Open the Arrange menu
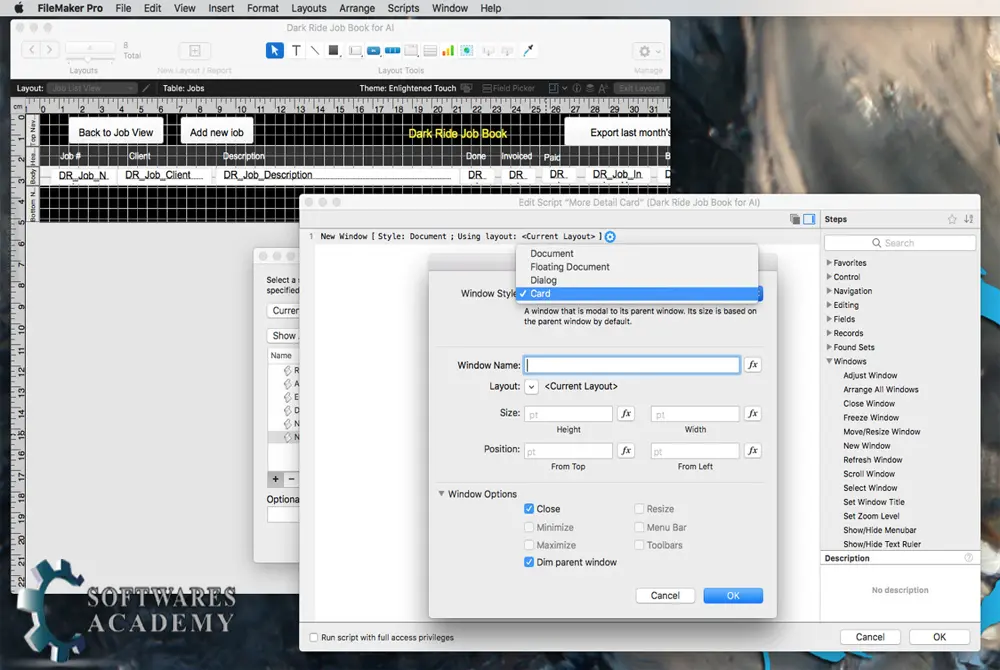Screen dimensions: 1000x670 (357, 8)
